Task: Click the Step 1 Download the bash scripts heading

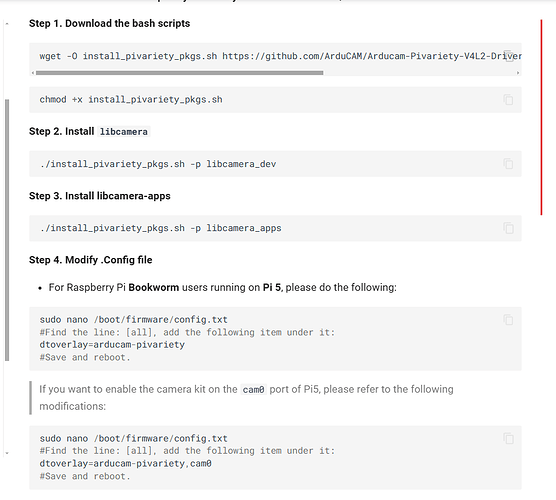Action: [109, 23]
